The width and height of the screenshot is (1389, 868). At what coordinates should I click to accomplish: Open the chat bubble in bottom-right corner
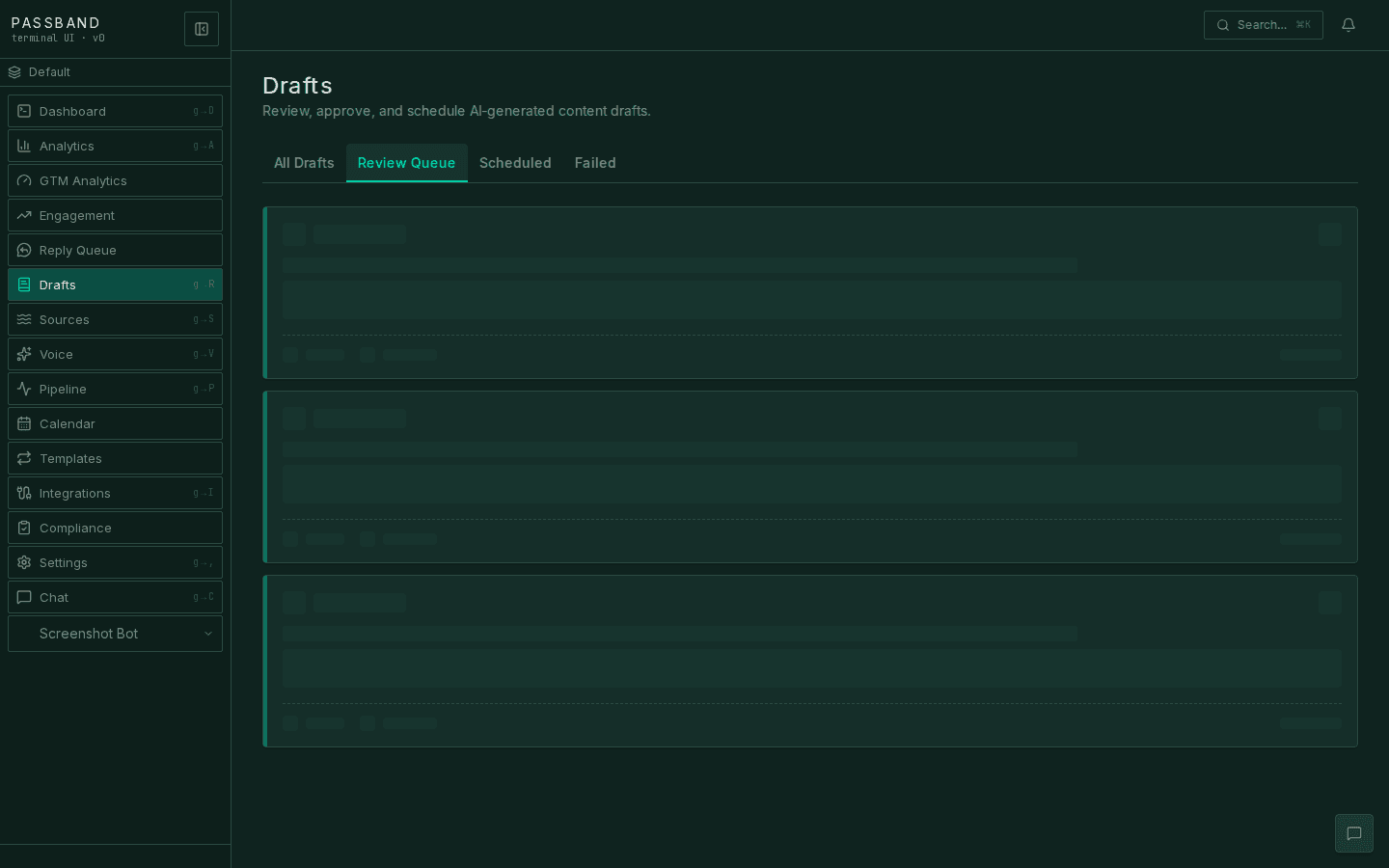click(x=1354, y=833)
